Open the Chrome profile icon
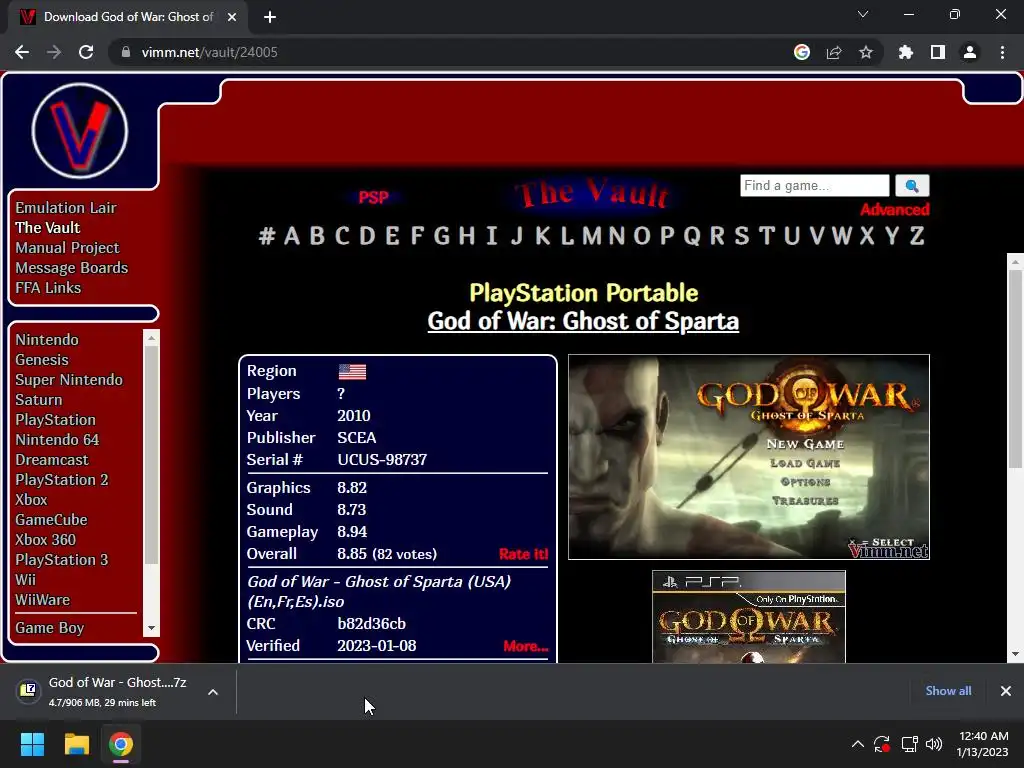This screenshot has width=1024, height=768. click(x=970, y=52)
